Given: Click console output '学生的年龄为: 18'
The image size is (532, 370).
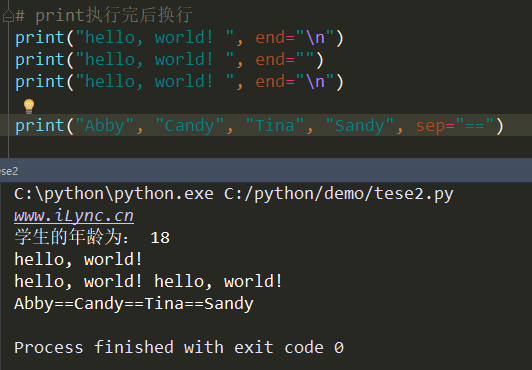Looking at the screenshot, I should click(92, 237).
